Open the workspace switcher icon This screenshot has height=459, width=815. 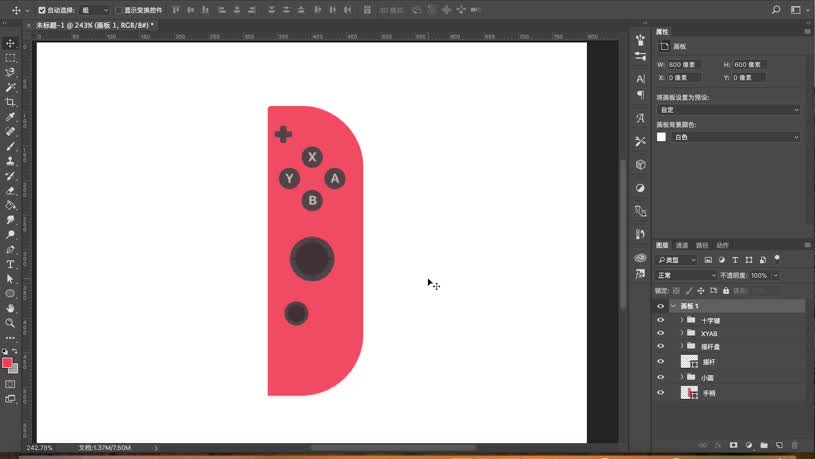795,10
